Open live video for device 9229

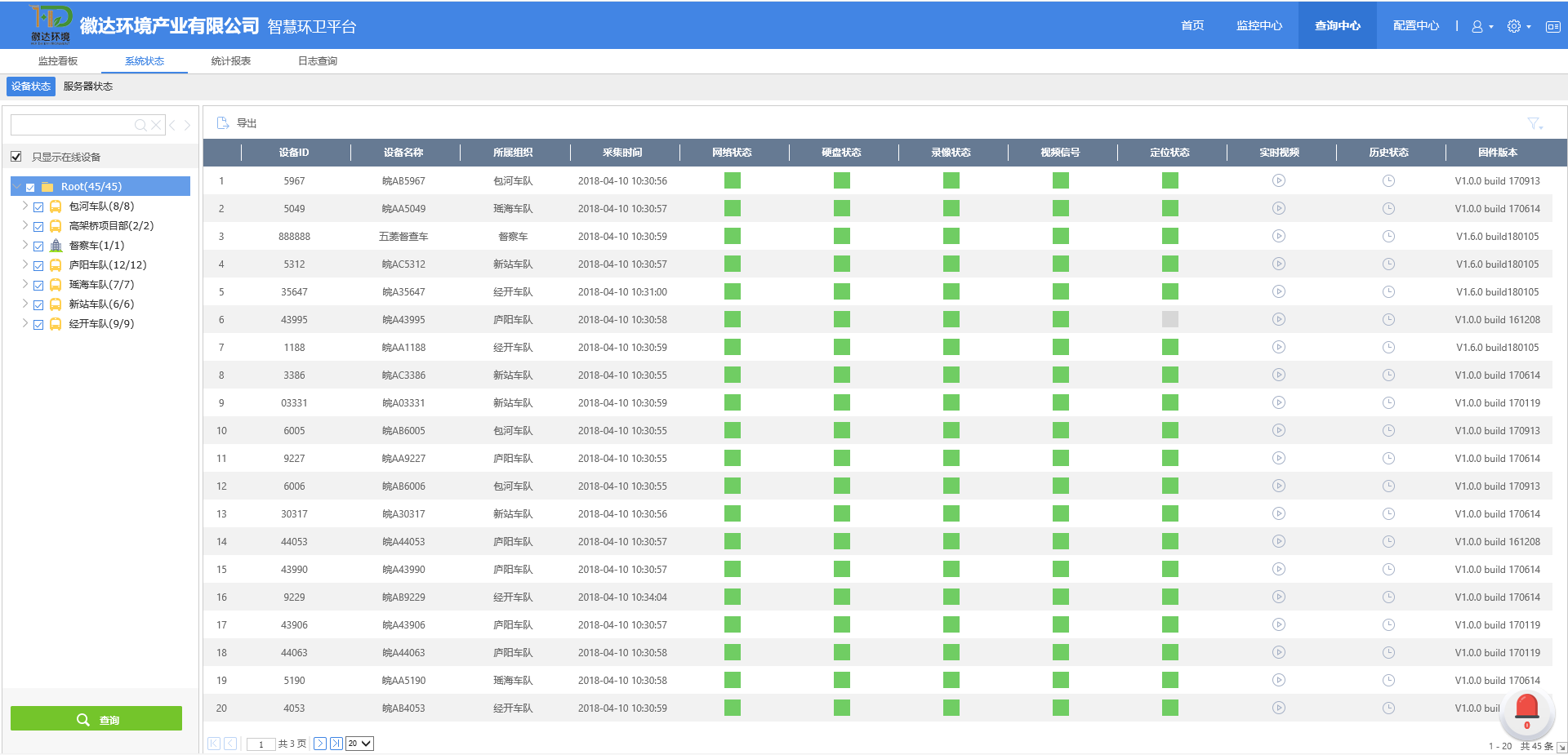[1279, 597]
